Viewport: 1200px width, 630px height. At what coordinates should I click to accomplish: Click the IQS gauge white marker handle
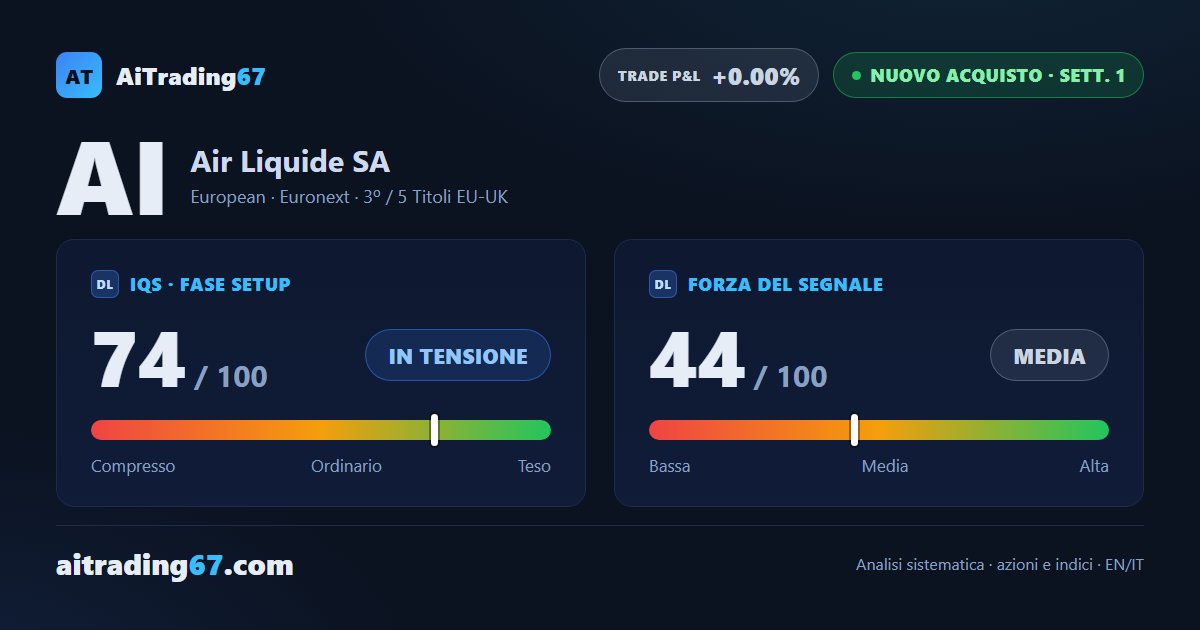pos(434,430)
